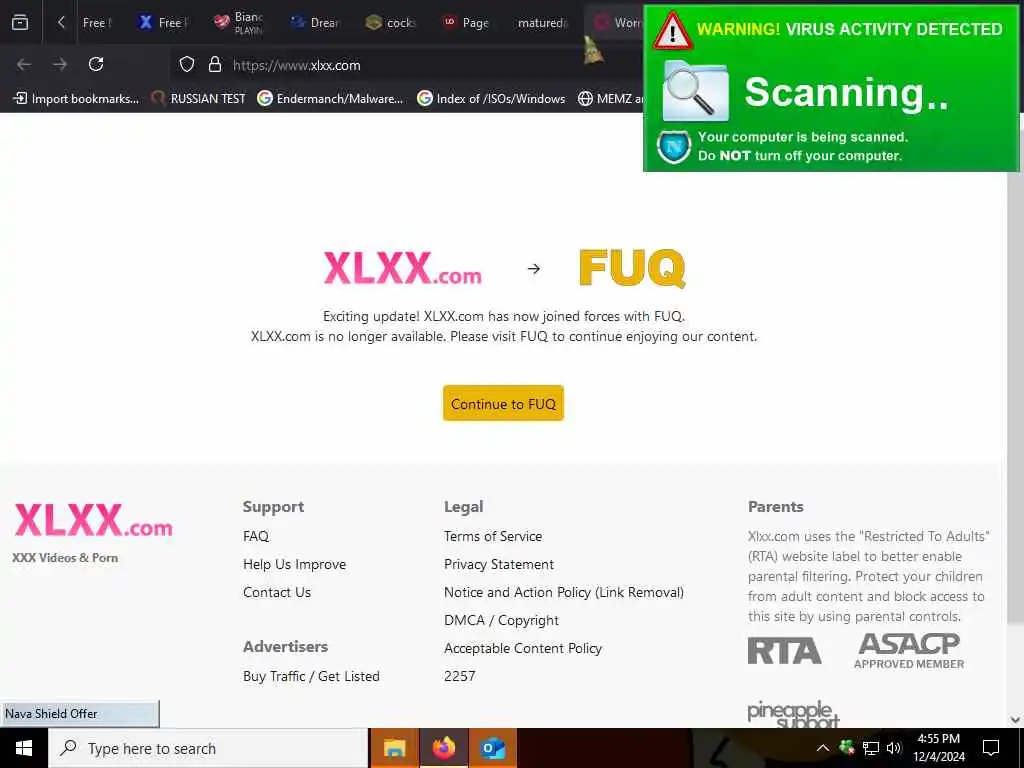This screenshot has height=768, width=1024.
Task: Open the network tray icon
Action: pyautogui.click(x=871, y=748)
